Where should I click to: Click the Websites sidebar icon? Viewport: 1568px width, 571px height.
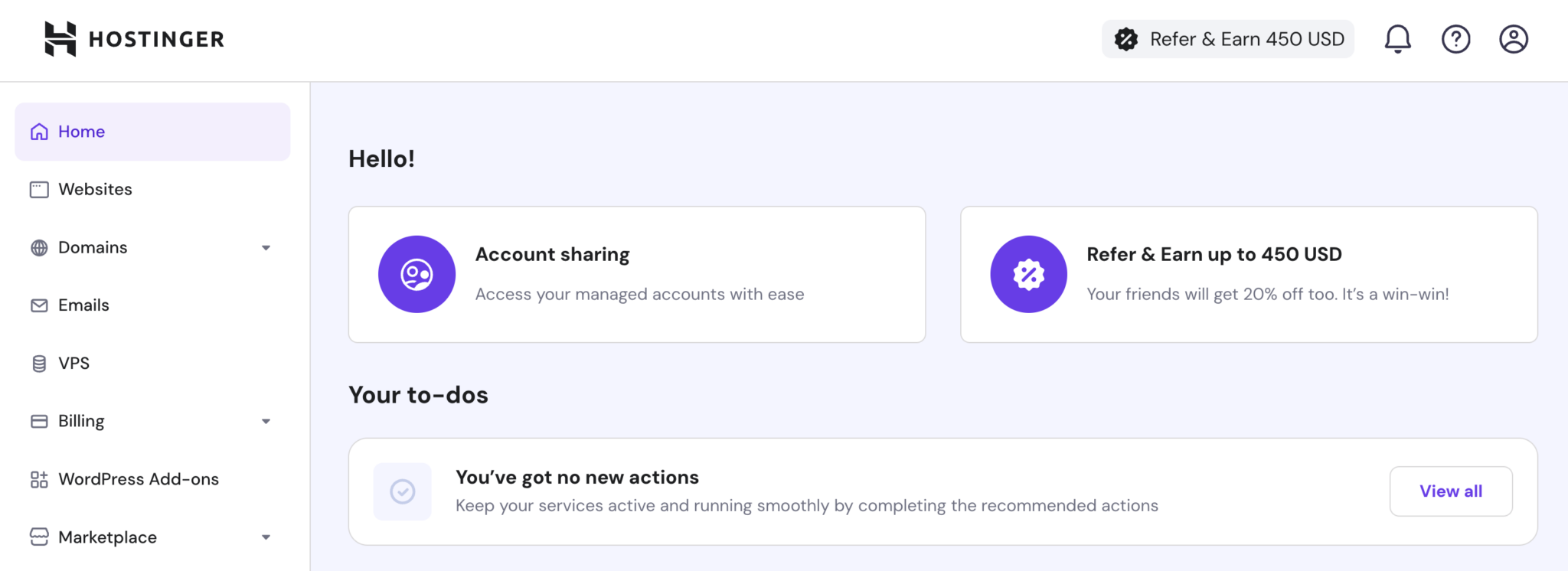39,189
